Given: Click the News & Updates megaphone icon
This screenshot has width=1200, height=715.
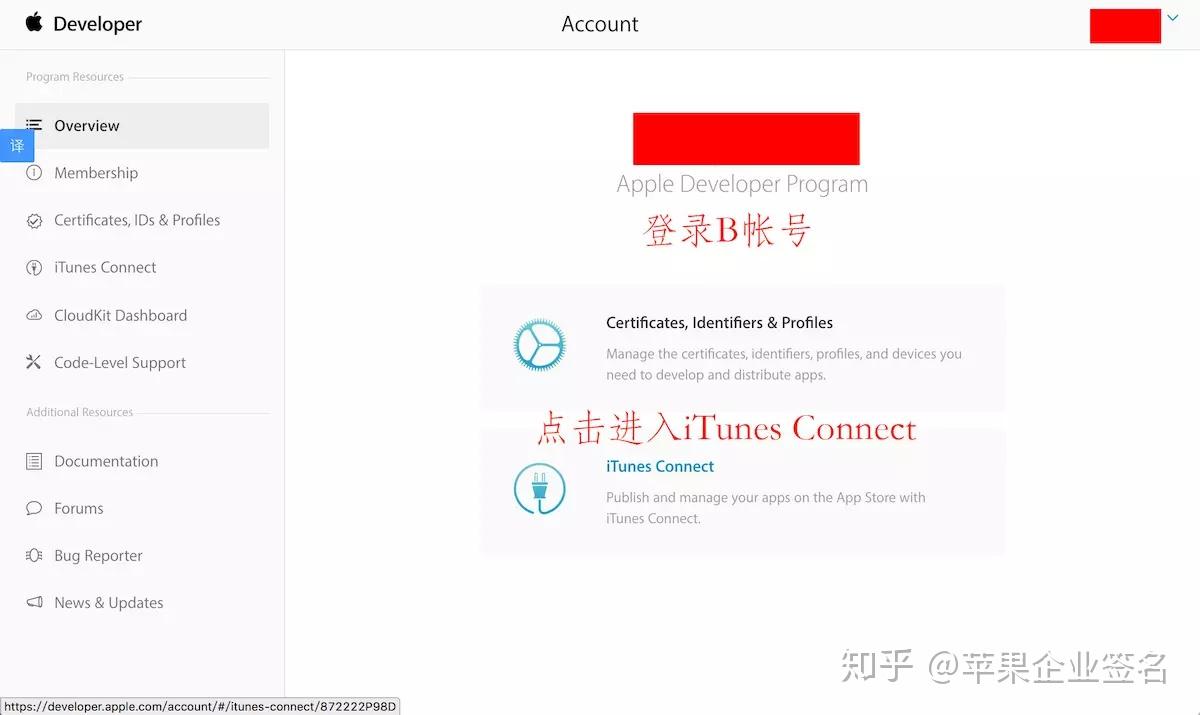Looking at the screenshot, I should click(x=34, y=602).
